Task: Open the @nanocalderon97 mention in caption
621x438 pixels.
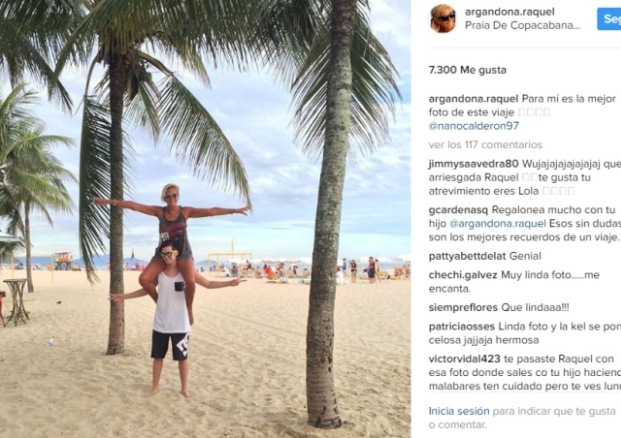Action: [473, 126]
